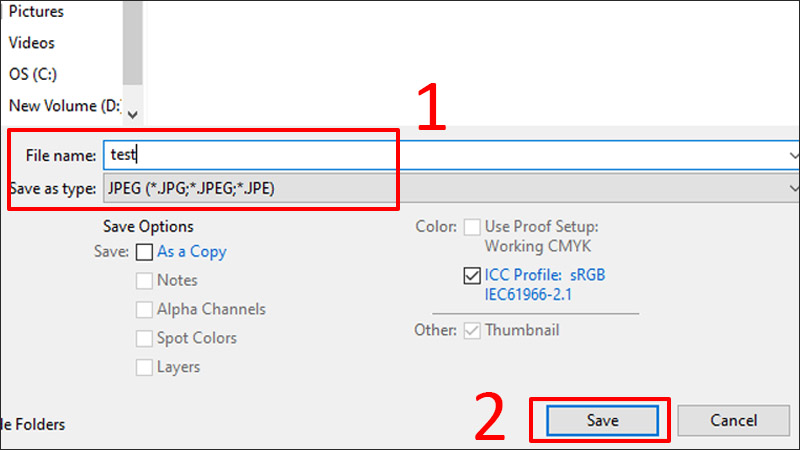Click the navigation pane scroll-down arrow
Image resolution: width=800 pixels, height=450 pixels.
point(134,115)
